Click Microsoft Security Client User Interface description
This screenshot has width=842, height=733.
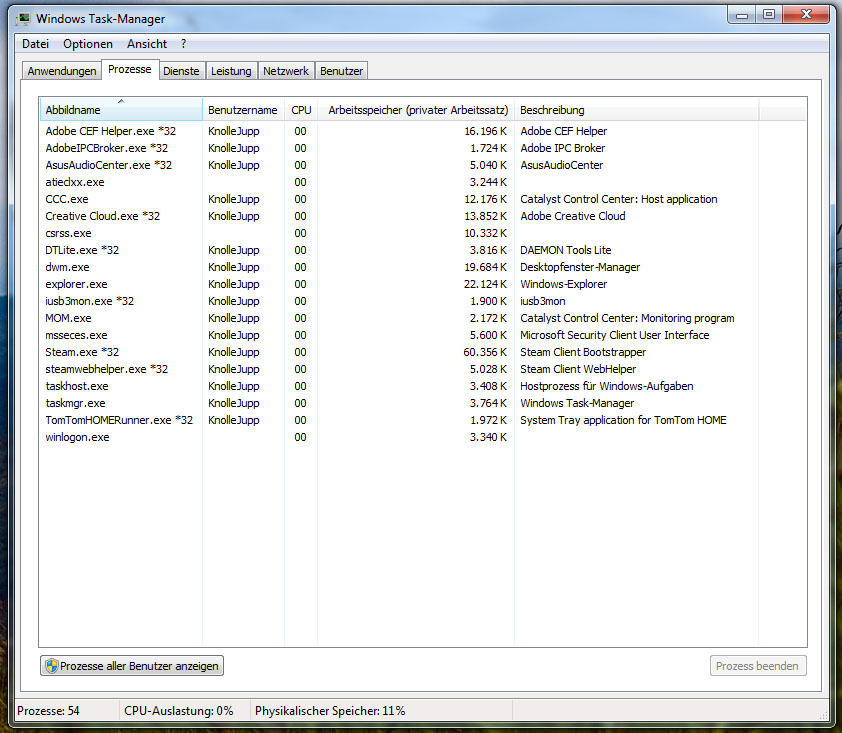pos(615,335)
